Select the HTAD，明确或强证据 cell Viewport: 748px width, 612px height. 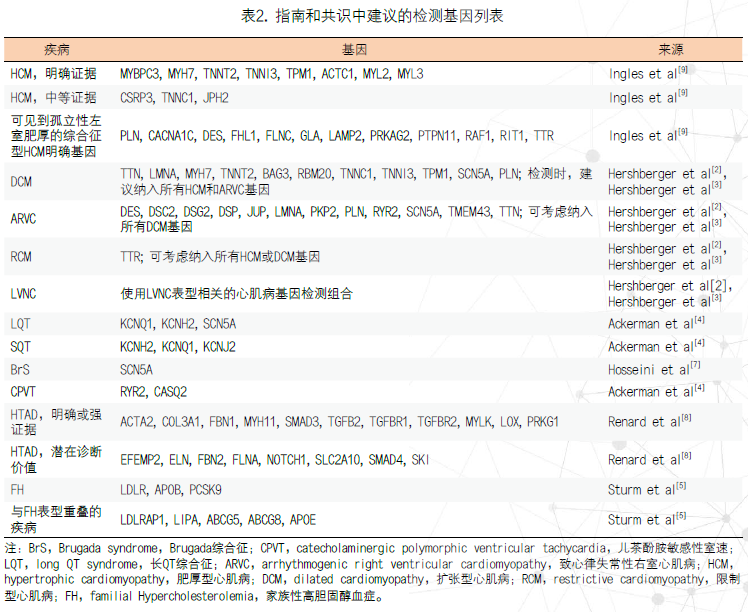(56, 422)
